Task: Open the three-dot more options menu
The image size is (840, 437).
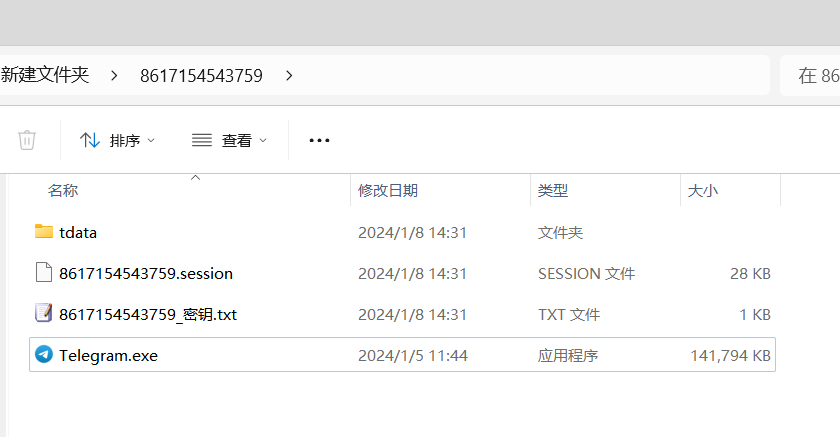Action: 319,140
